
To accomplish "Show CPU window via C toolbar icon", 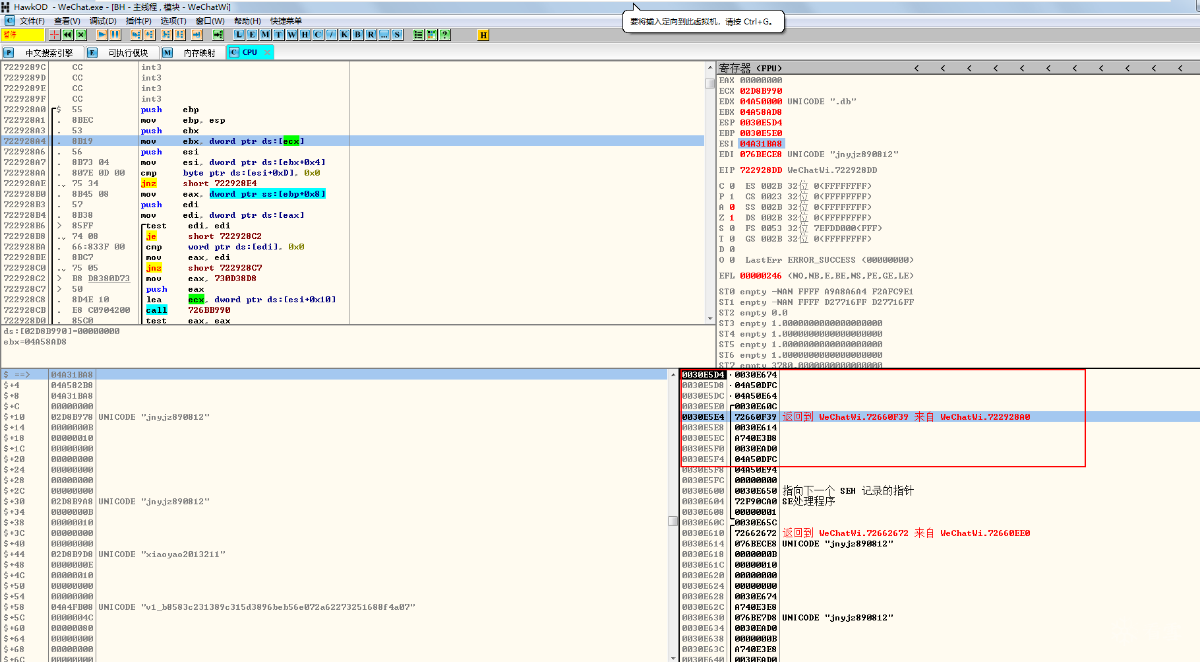I will point(318,34).
